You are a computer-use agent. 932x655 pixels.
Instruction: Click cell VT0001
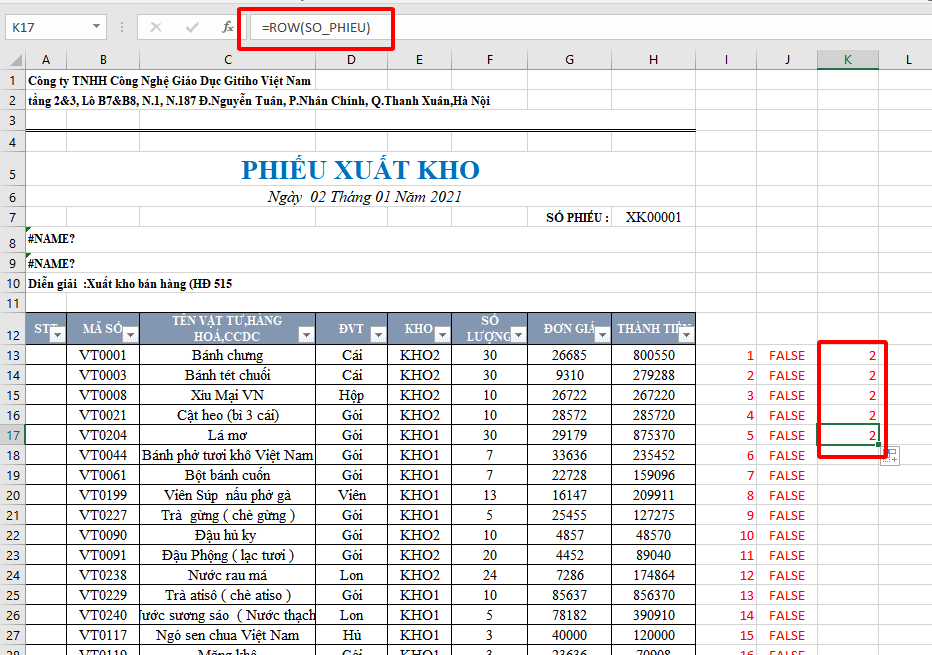[103, 355]
